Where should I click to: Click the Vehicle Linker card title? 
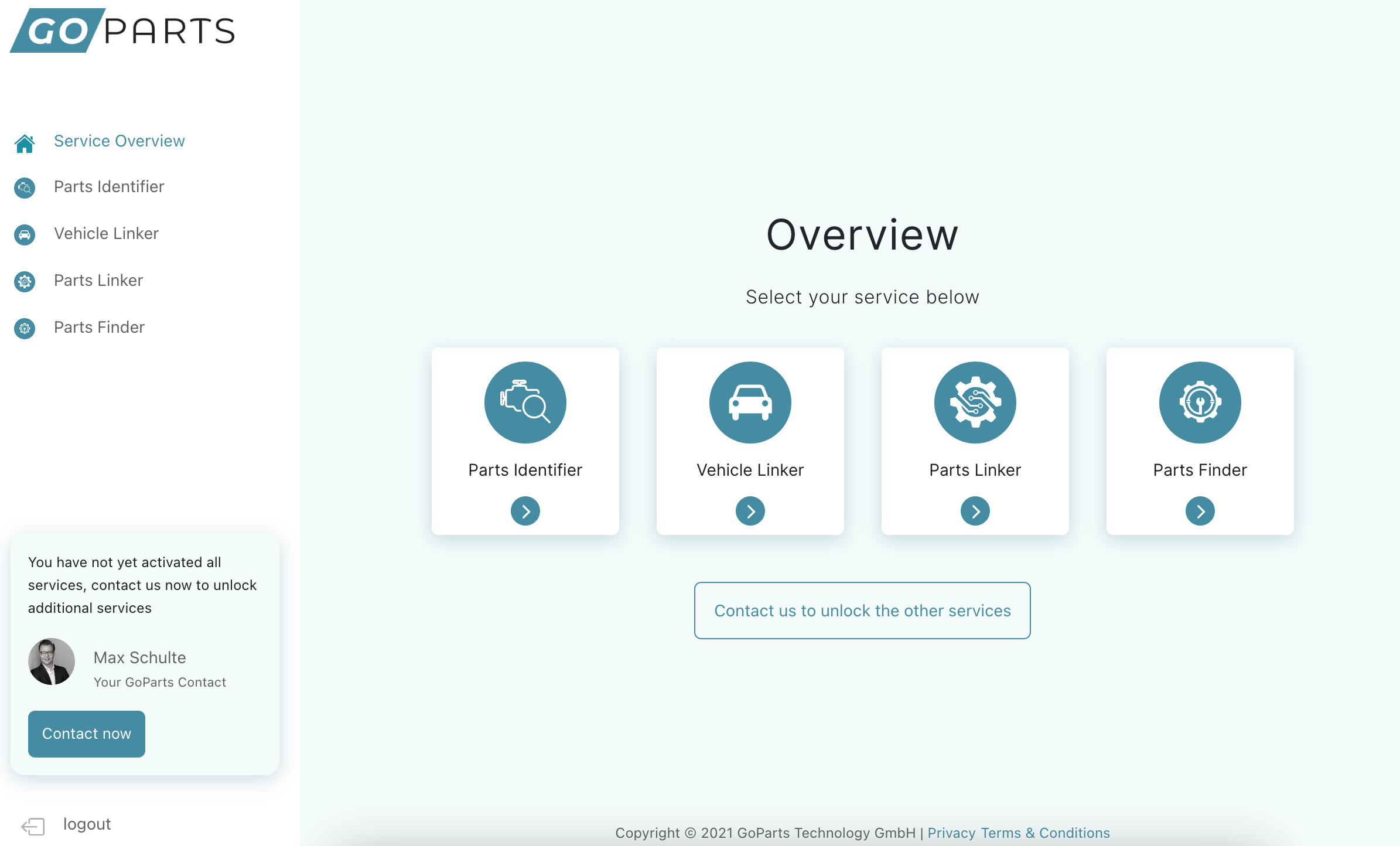750,470
